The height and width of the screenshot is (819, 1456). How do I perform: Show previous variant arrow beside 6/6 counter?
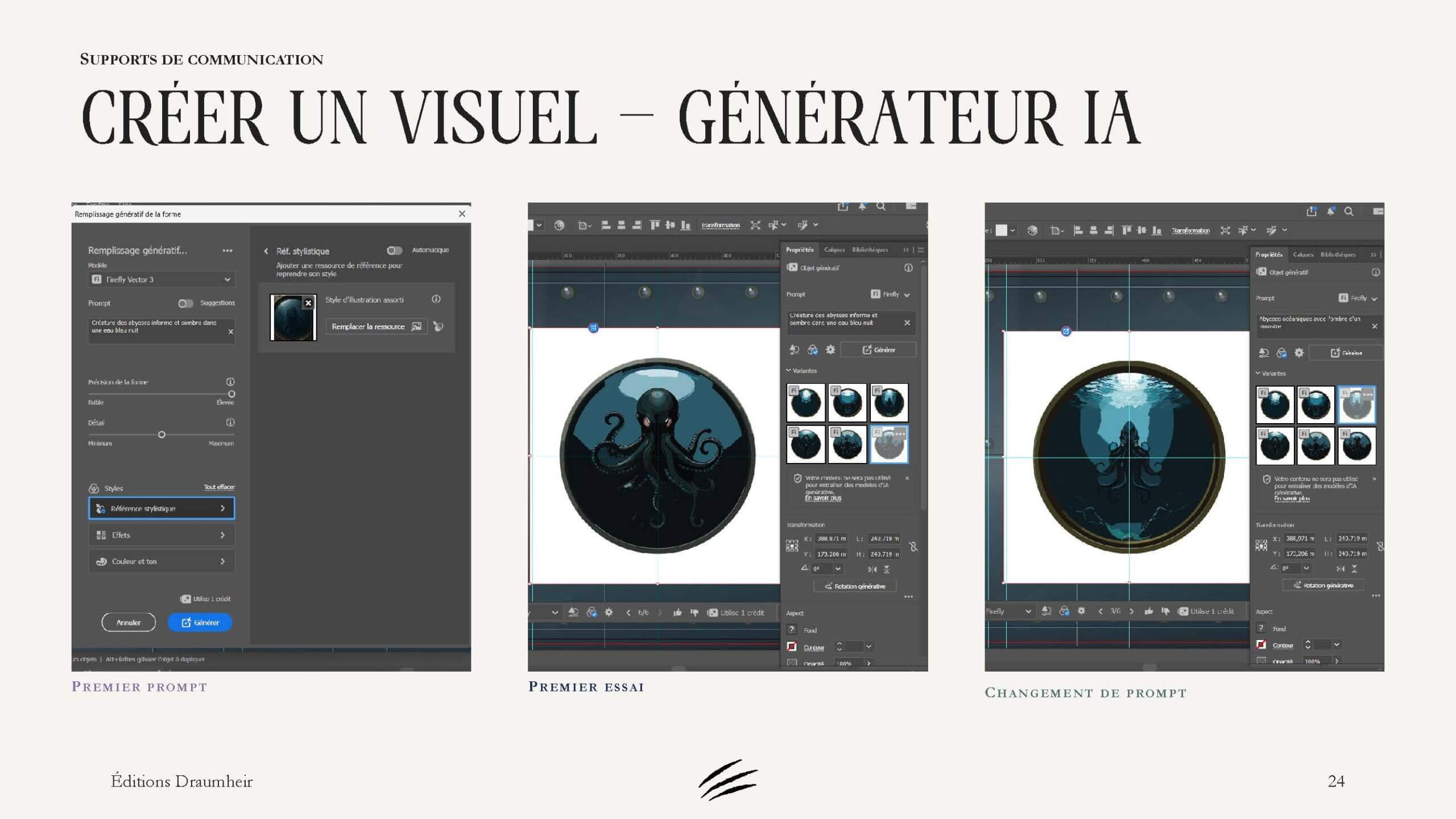point(628,613)
